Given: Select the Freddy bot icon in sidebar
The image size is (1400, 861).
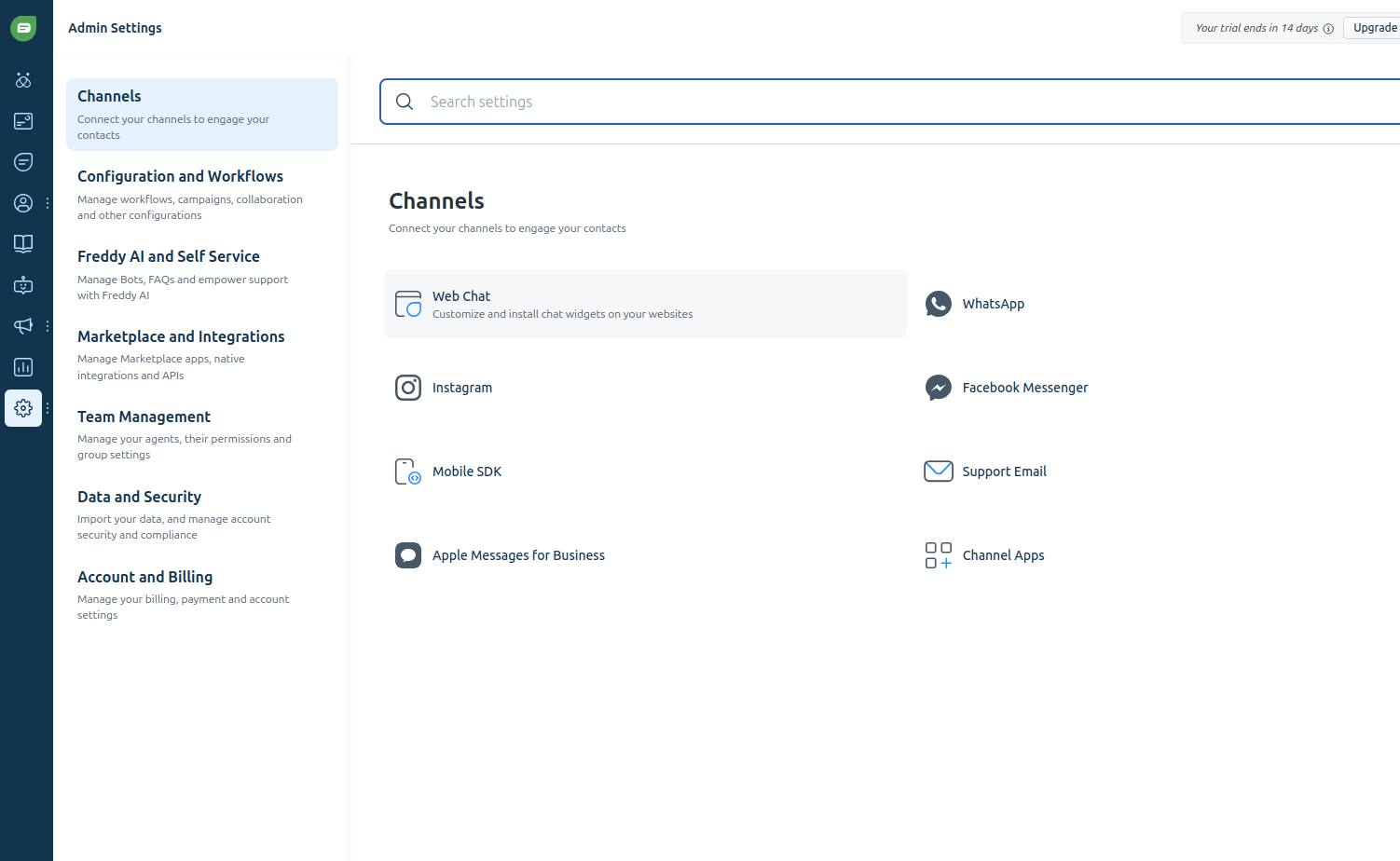Looking at the screenshot, I should pos(23,284).
